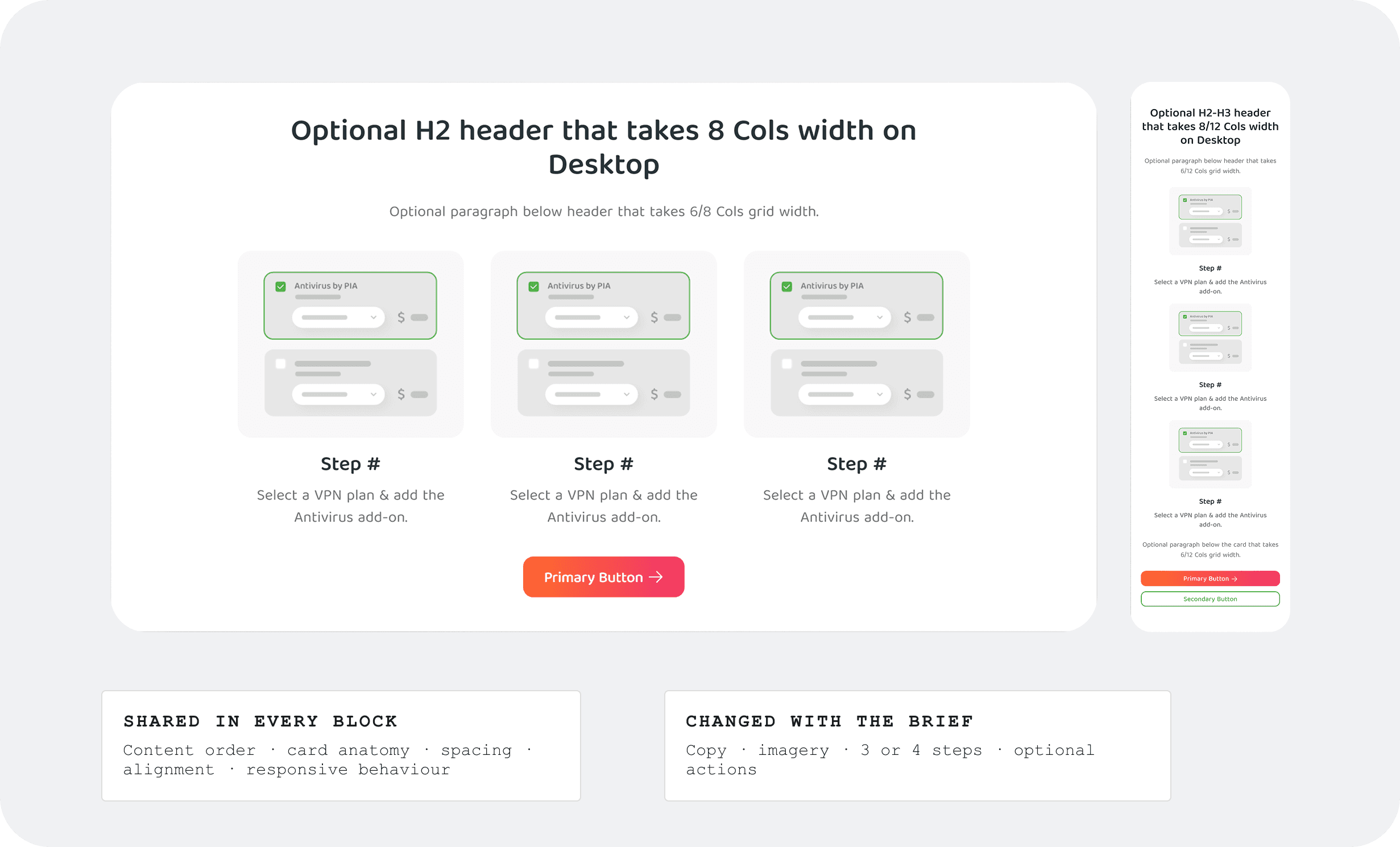Uncheck the green Antivirus by PIA checkbox in the first step
This screenshot has height=847, width=1400.
(x=280, y=286)
